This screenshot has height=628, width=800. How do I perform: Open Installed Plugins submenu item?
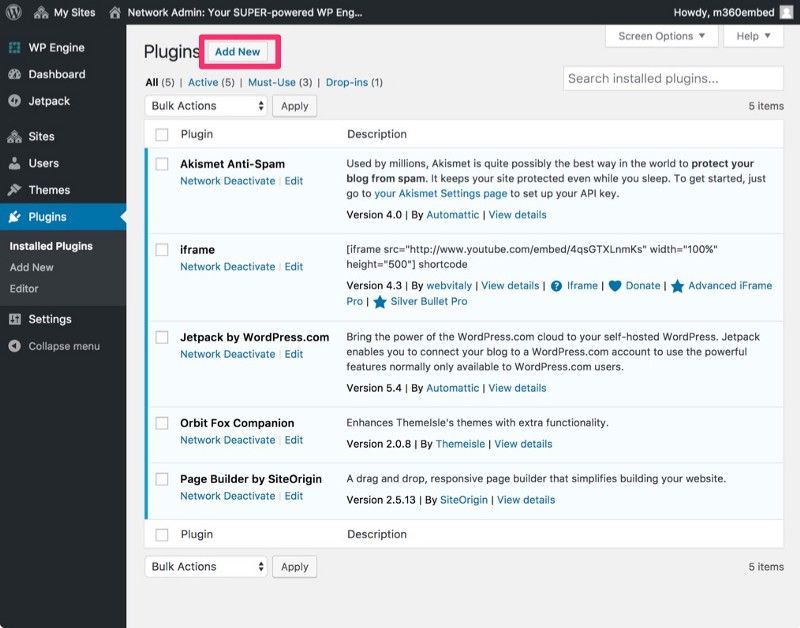(x=51, y=246)
